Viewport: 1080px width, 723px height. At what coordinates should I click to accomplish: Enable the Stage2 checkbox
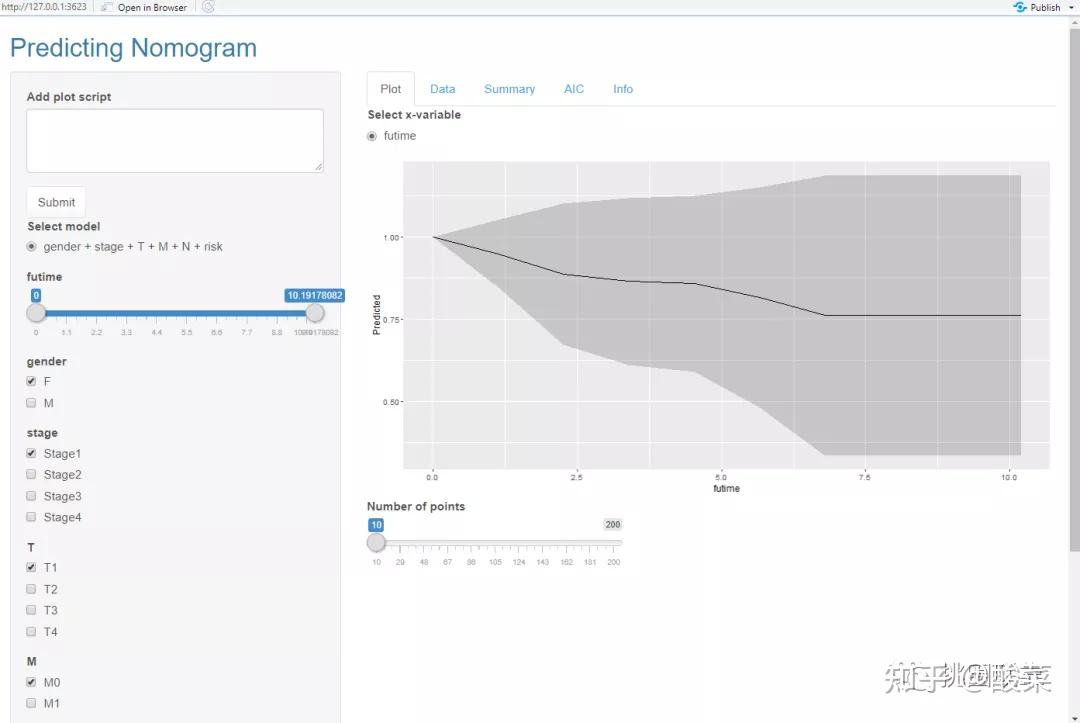pos(32,475)
